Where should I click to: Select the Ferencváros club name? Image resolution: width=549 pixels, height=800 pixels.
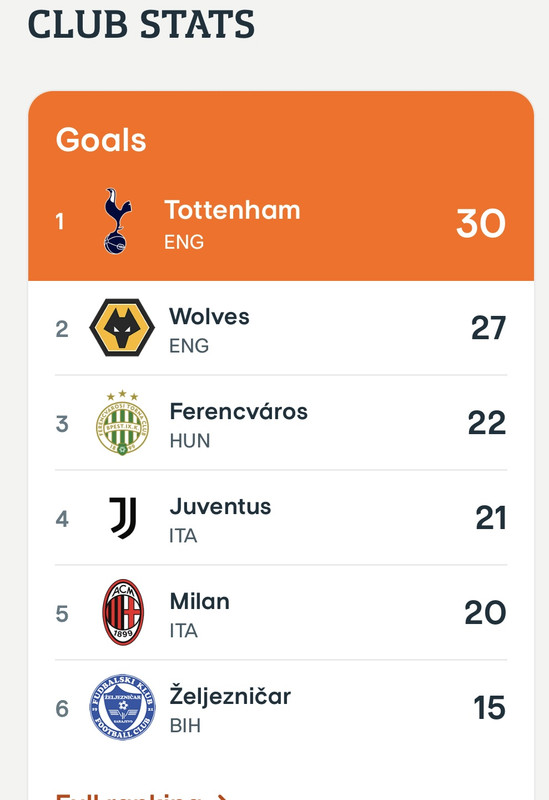click(239, 411)
